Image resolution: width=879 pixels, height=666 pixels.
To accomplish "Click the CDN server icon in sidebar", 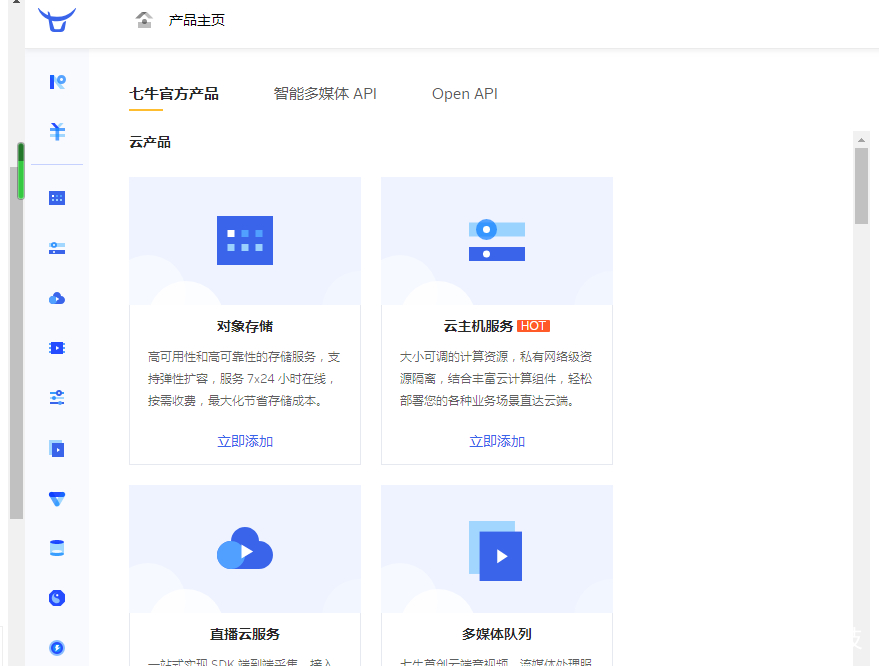I will [57, 248].
